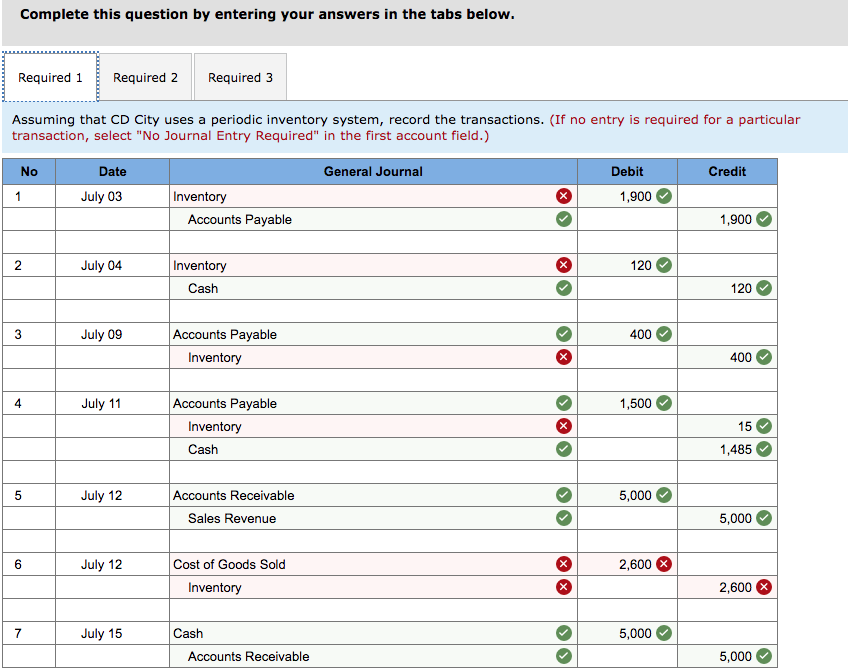Click green check beside July 04 Cash
Viewport: 848px width, 668px height.
pos(564,288)
